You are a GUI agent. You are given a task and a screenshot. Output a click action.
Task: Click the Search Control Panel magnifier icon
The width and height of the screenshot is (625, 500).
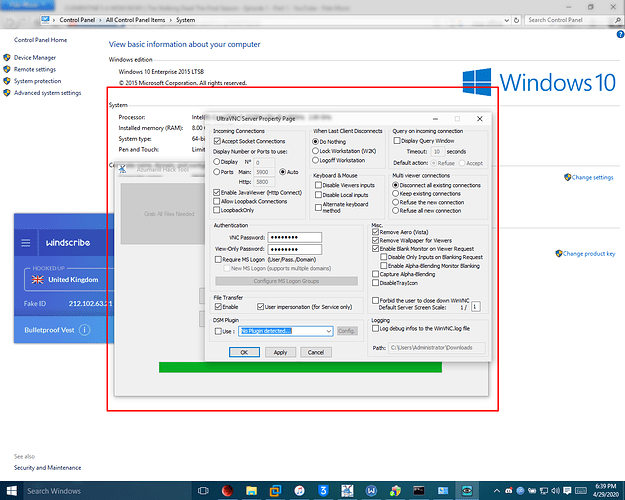[x=618, y=20]
